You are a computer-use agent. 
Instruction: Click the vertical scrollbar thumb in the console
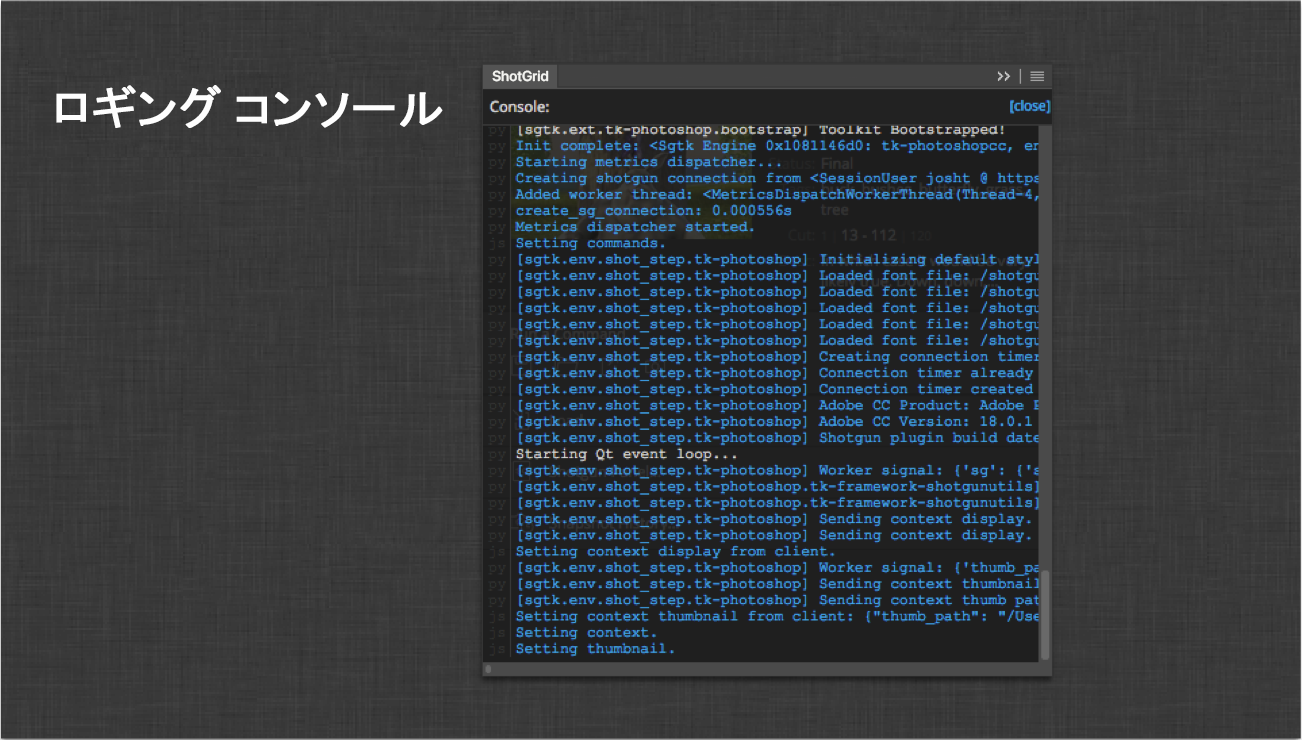coord(1045,615)
